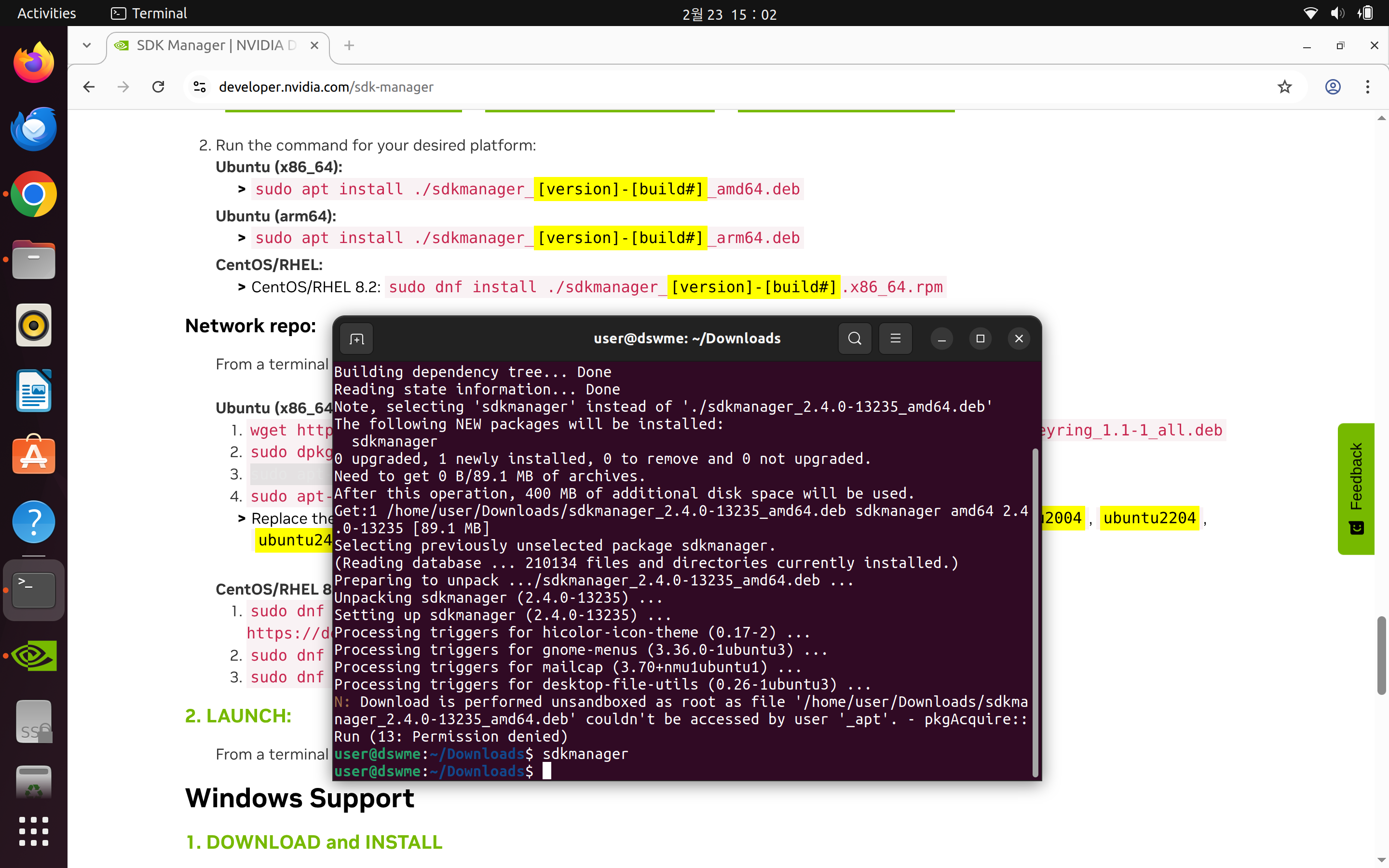
Task: Open Chrome three-dot menu
Action: [x=1368, y=87]
